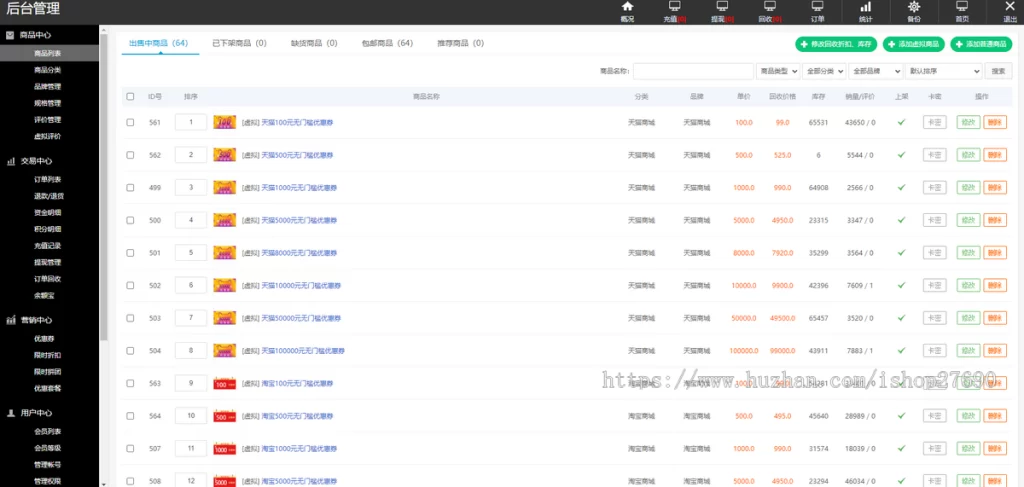This screenshot has width=1024, height=487.
Task: Switch to the 已下架商品 tab
Action: coord(238,43)
